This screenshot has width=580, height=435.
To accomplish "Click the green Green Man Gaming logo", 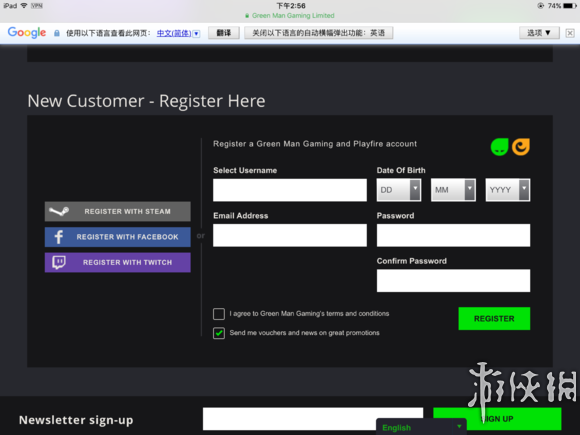I will point(499,147).
